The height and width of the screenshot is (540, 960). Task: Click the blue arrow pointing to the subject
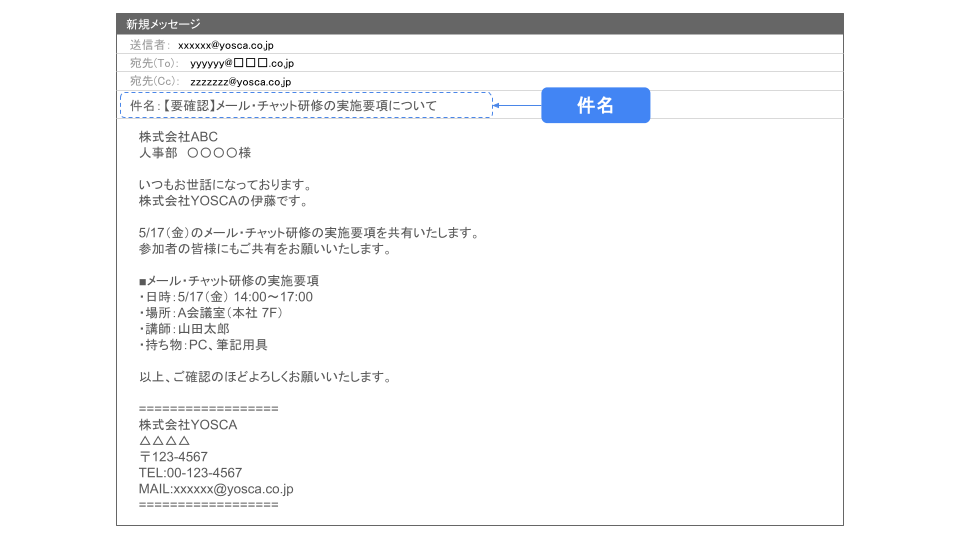point(516,105)
